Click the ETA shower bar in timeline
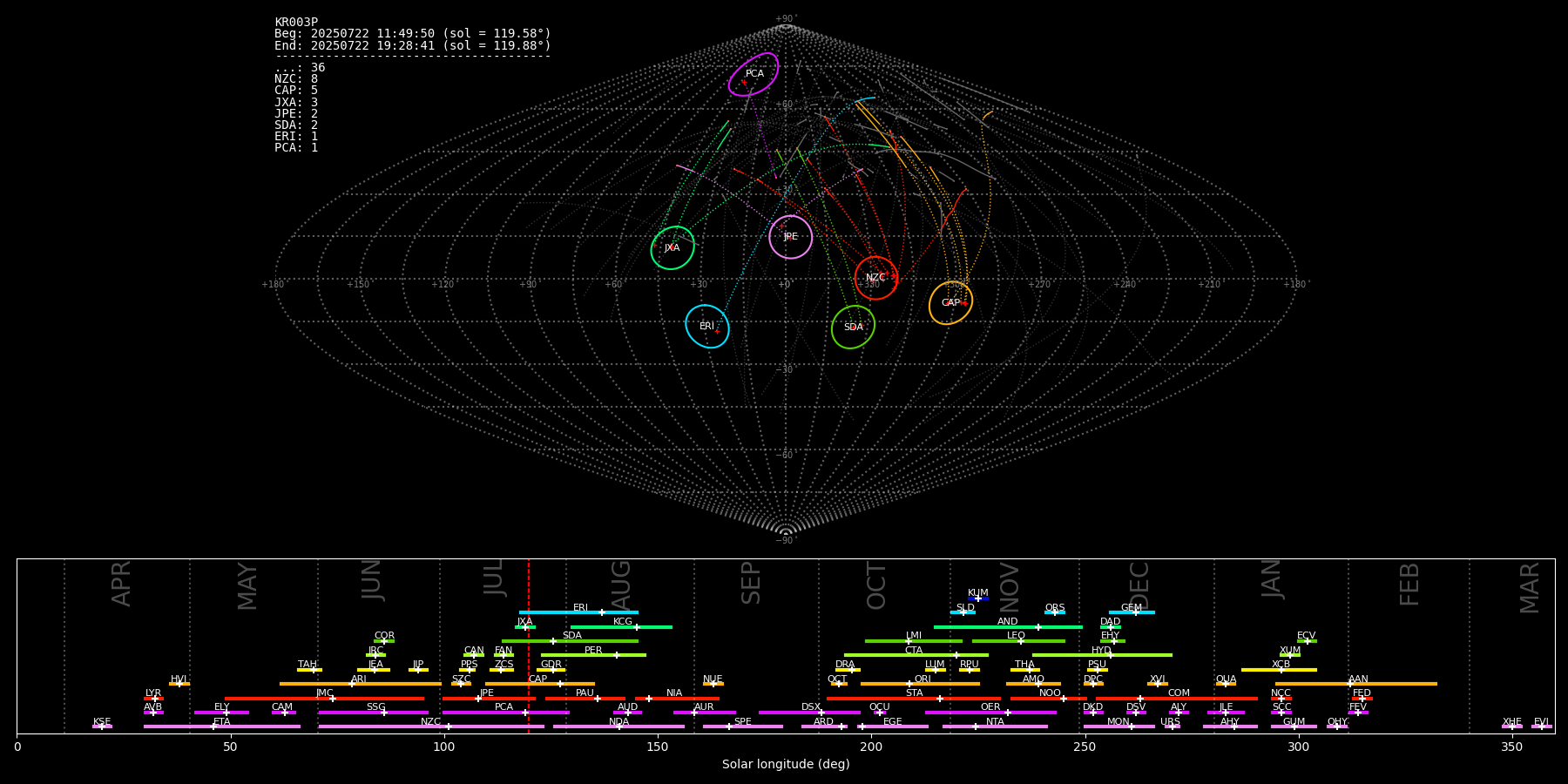 pos(222,727)
